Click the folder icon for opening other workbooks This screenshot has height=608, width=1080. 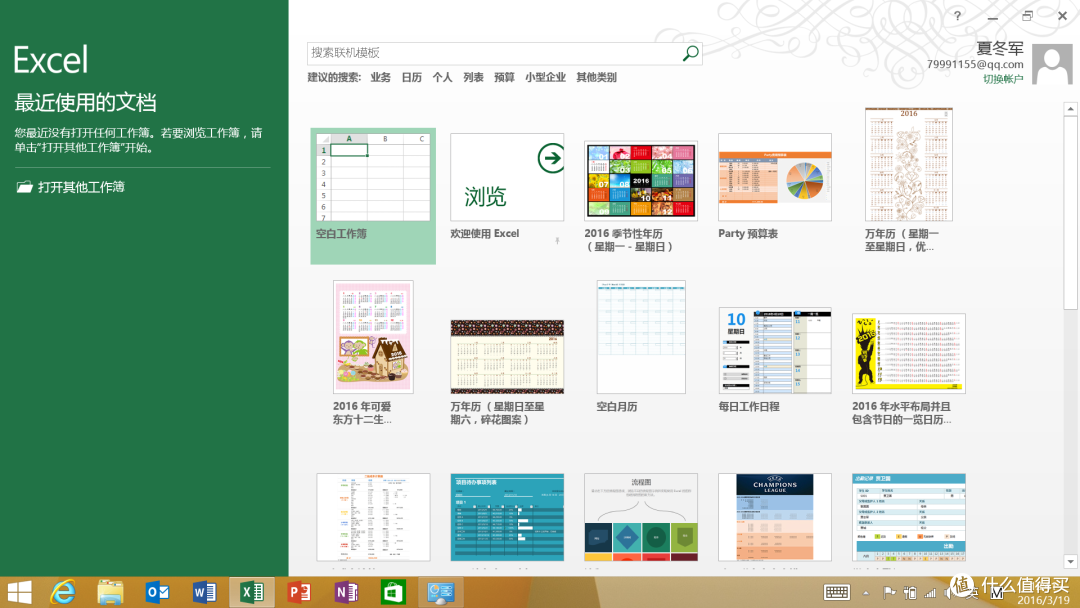pyautogui.click(x=24, y=187)
